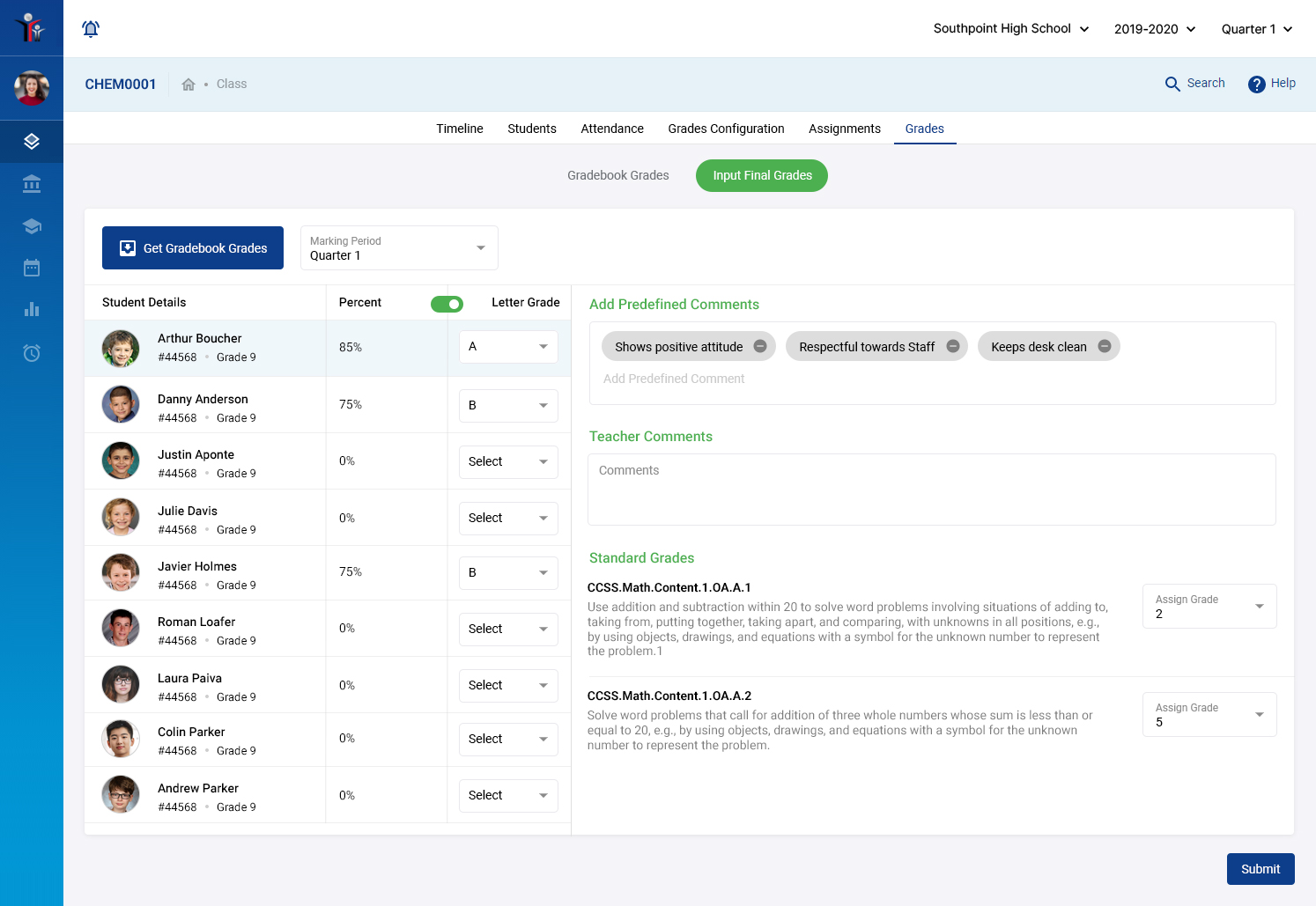Click the Help question mark icon
1316x906 pixels.
pyautogui.click(x=1257, y=84)
